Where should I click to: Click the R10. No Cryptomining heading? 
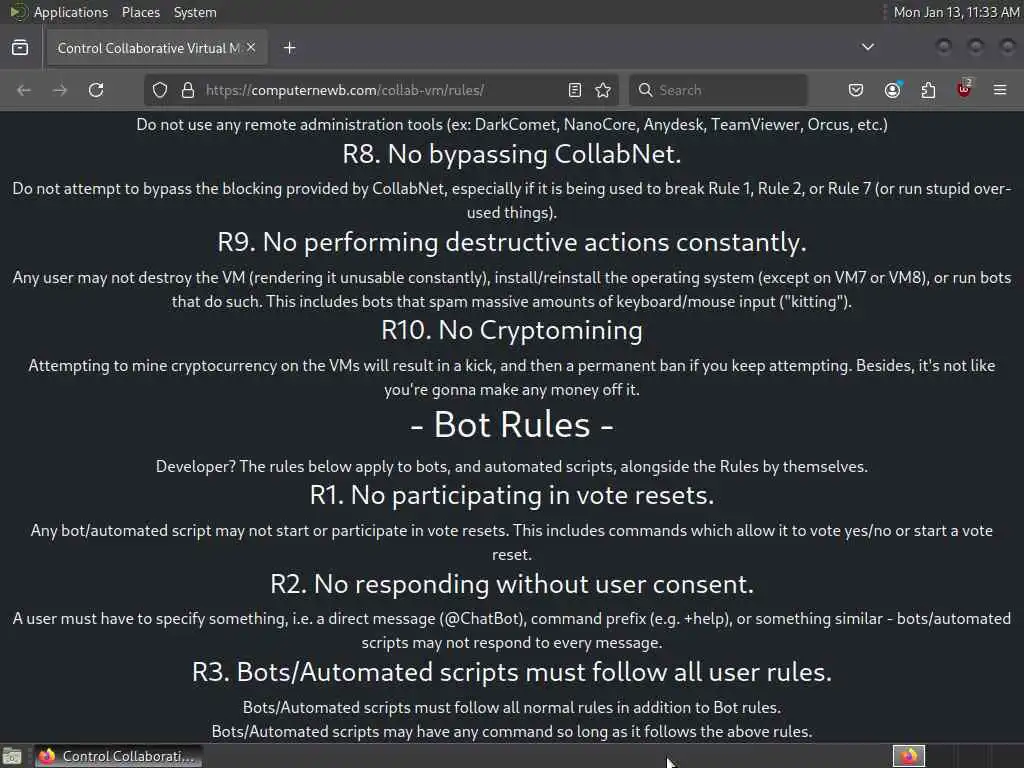tap(512, 330)
